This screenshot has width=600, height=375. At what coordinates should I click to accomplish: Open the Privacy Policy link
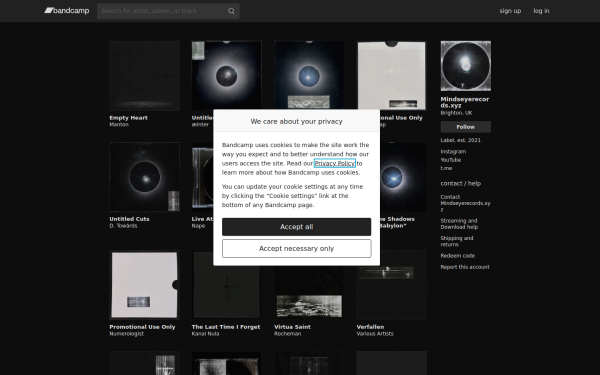point(334,163)
